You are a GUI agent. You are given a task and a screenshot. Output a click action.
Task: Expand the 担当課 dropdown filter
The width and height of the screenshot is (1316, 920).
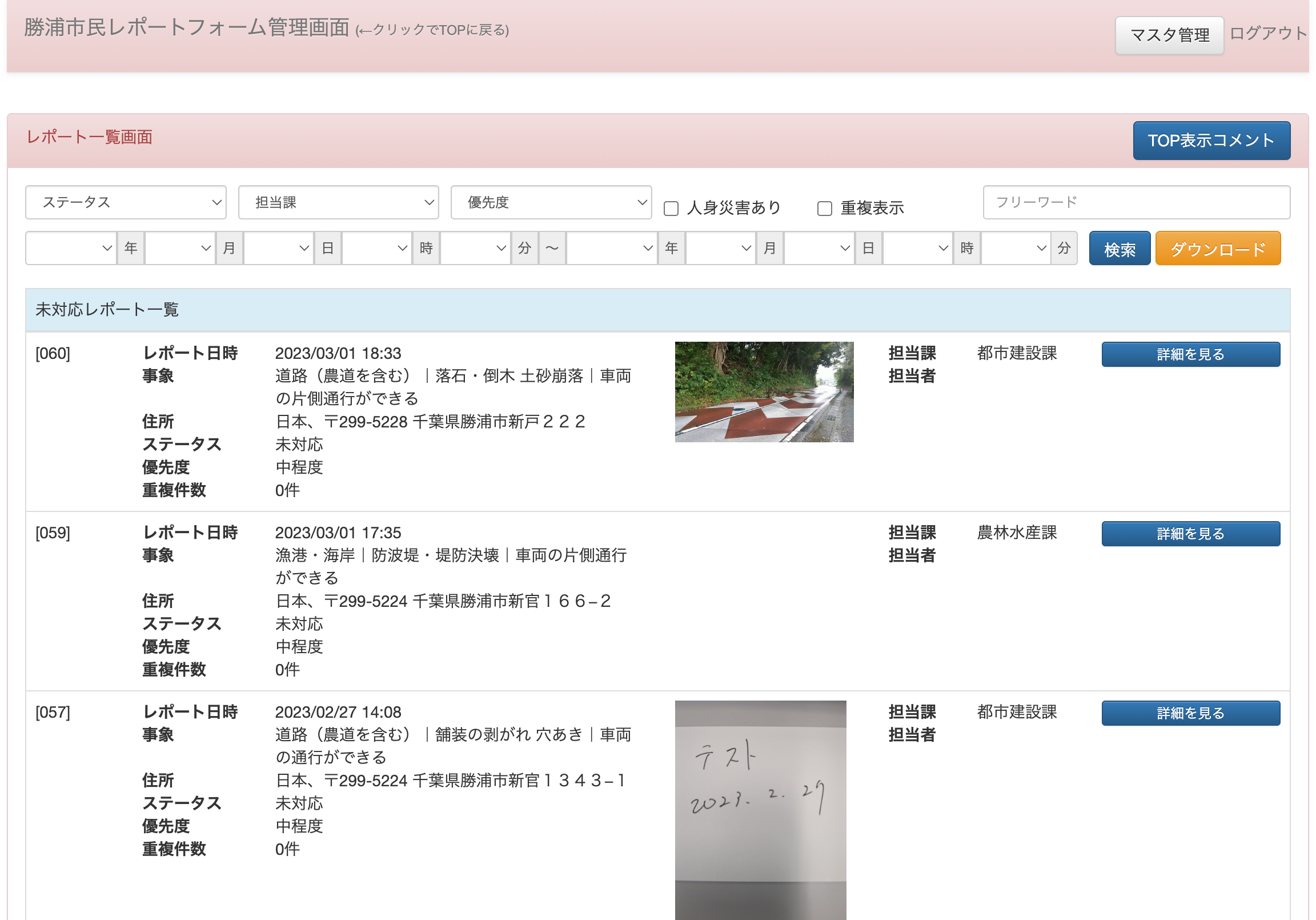point(338,202)
